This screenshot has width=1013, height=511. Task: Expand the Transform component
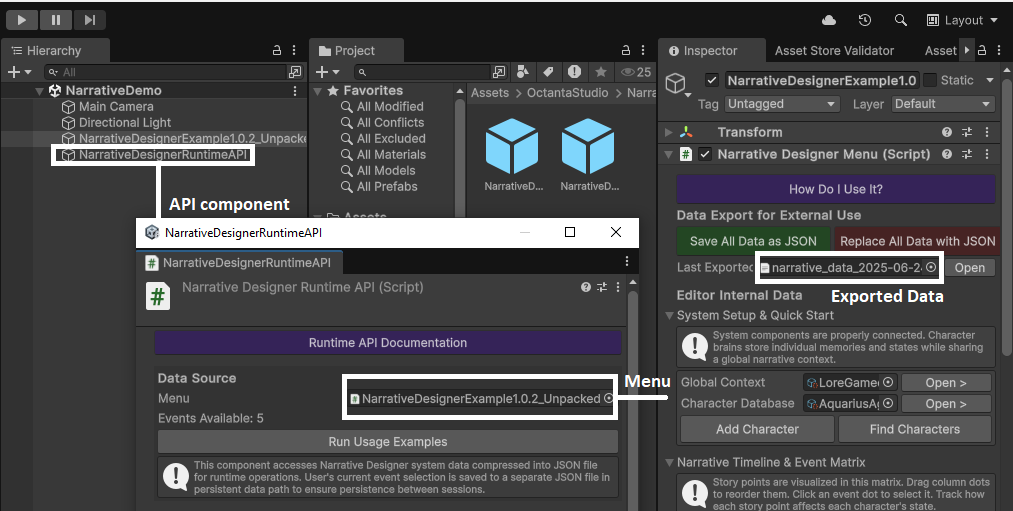coord(669,132)
